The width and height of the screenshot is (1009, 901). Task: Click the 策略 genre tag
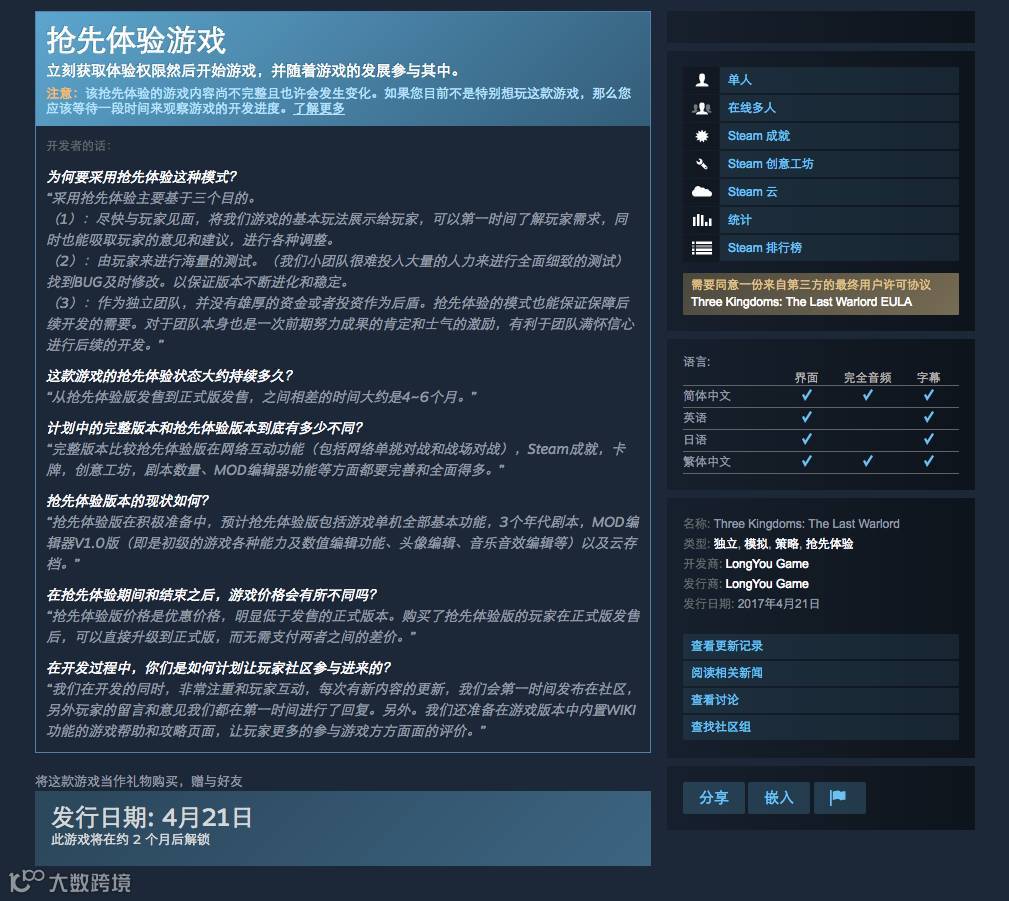(x=787, y=544)
